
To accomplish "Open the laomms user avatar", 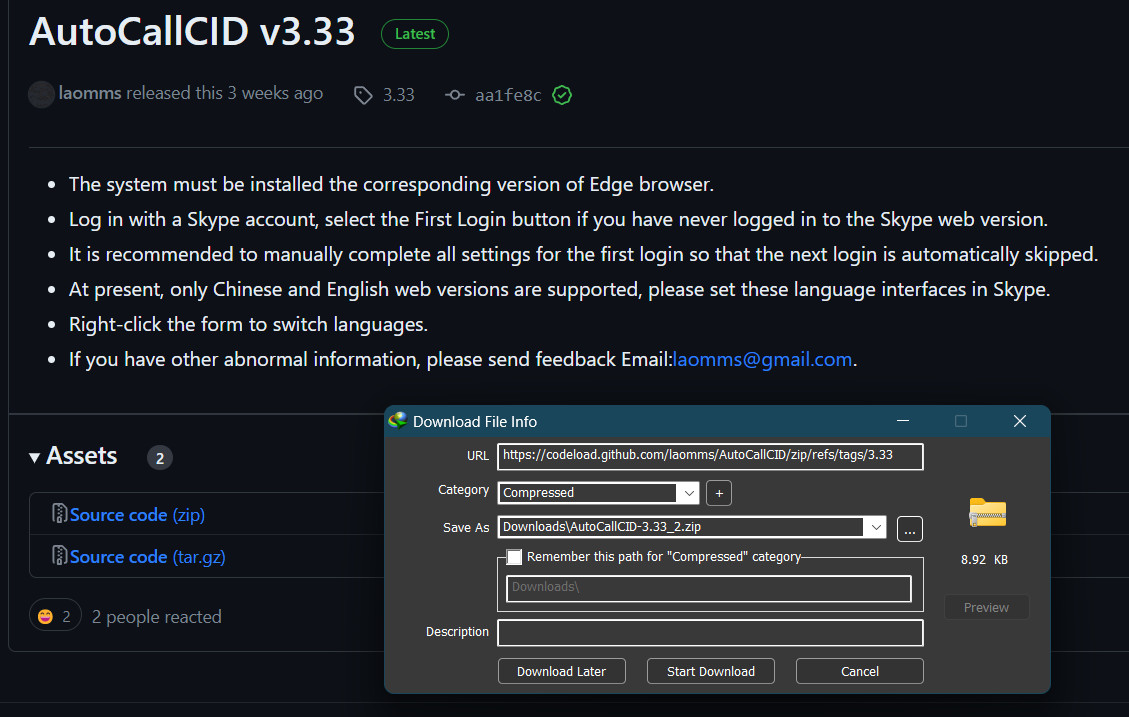I will click(41, 94).
